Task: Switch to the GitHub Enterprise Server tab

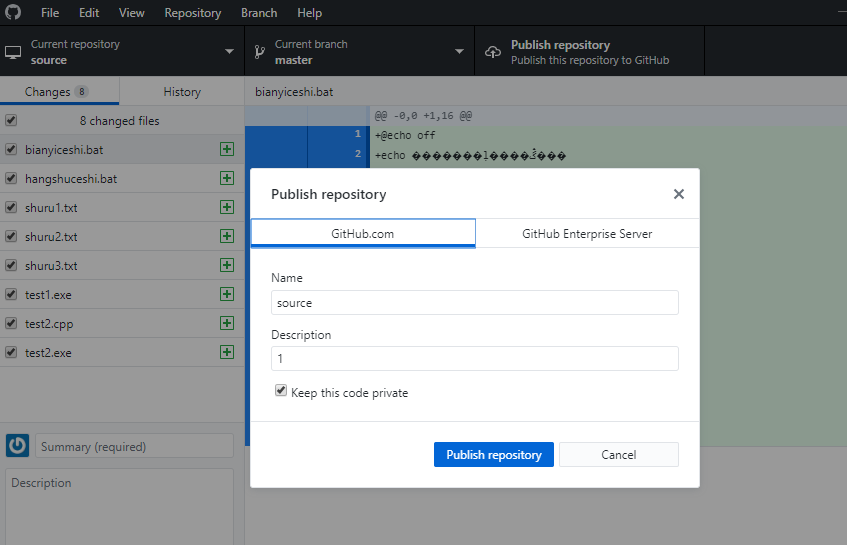Action: click(x=587, y=233)
